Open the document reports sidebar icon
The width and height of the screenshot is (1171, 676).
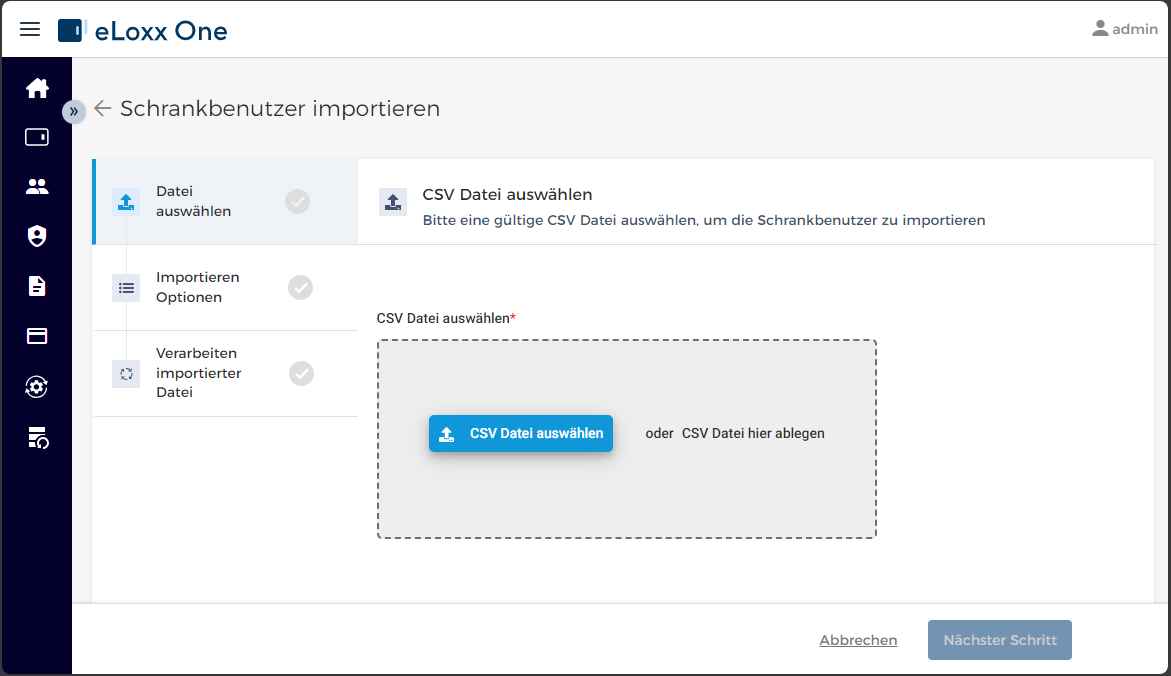(x=37, y=286)
